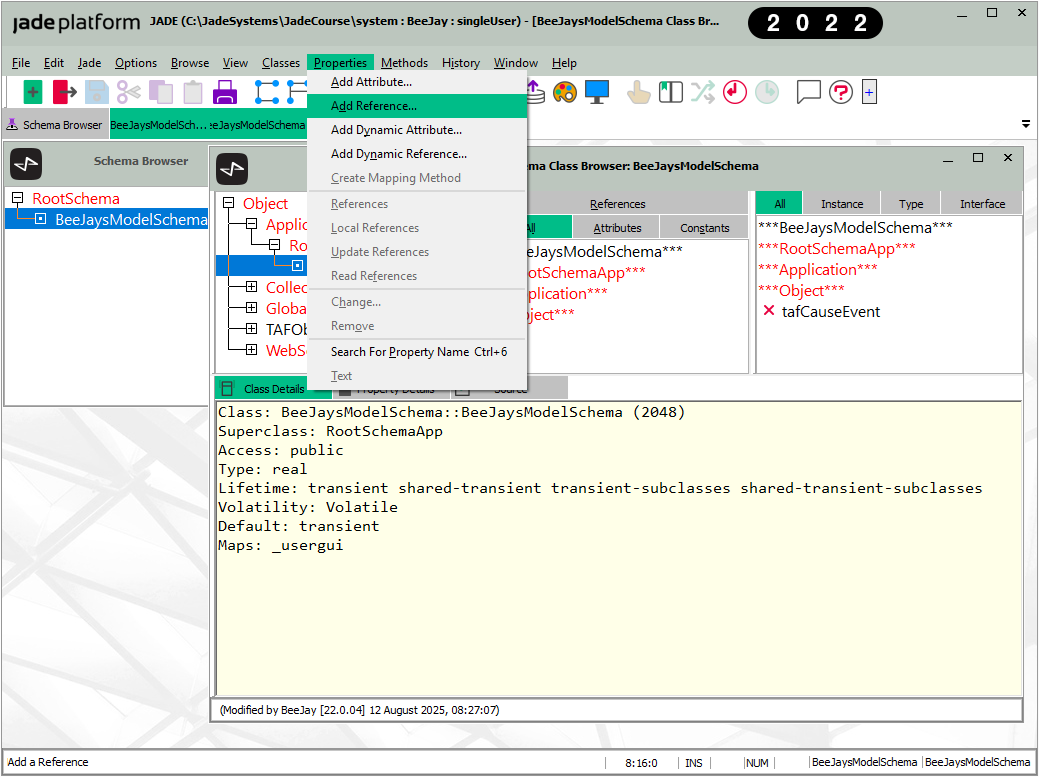Screen dimensions: 1039x777
Task: Open the toolbar overflow dropdown arrow
Action: 1025,125
